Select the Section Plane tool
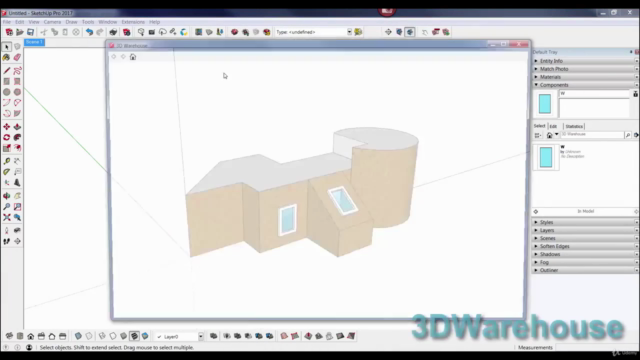 pos(17,241)
